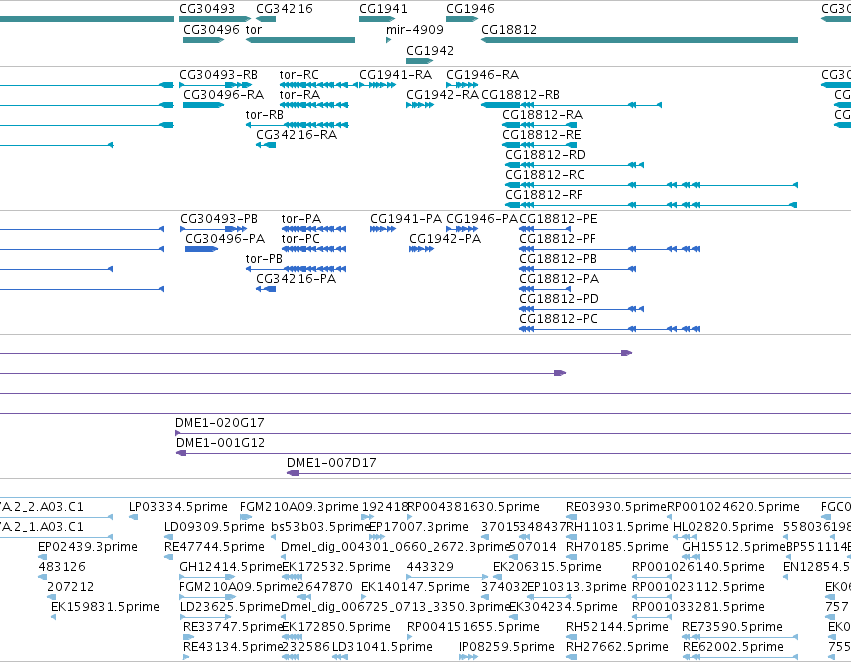Image resolution: width=851 pixels, height=662 pixels.
Task: Click the tor-RC transcript label
Action: pos(299,75)
